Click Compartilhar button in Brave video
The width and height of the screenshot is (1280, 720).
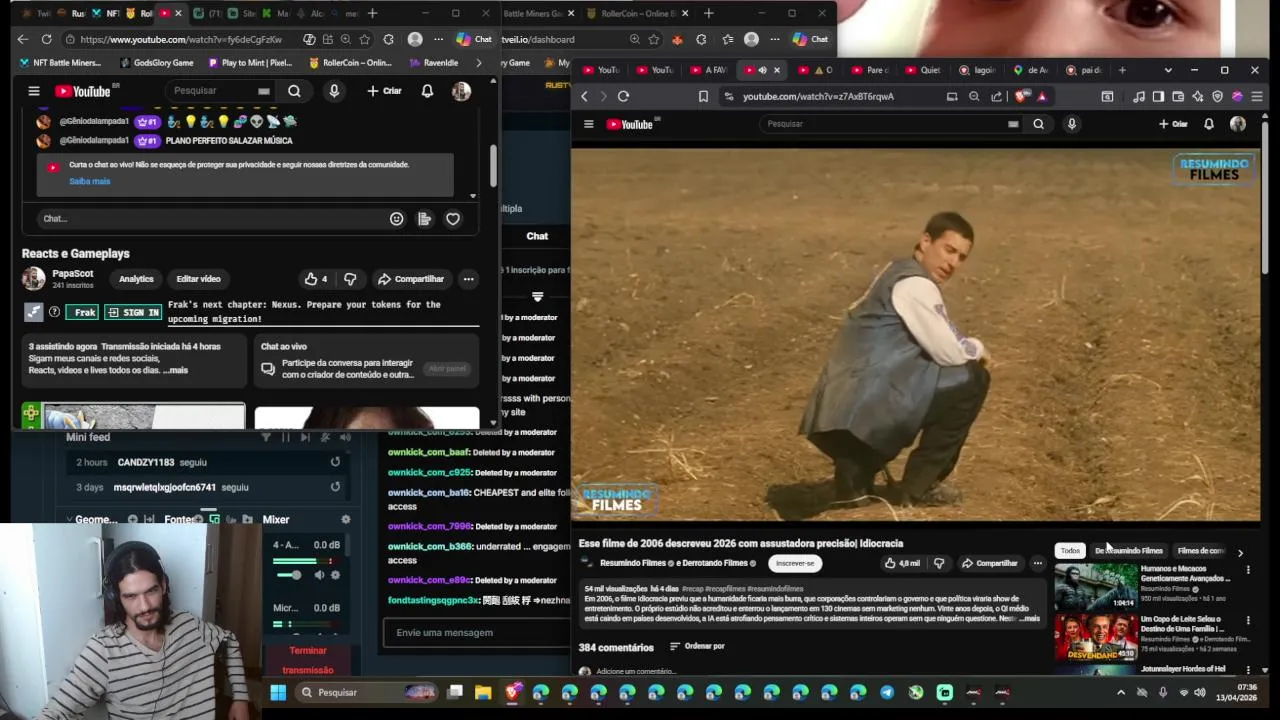coord(989,563)
